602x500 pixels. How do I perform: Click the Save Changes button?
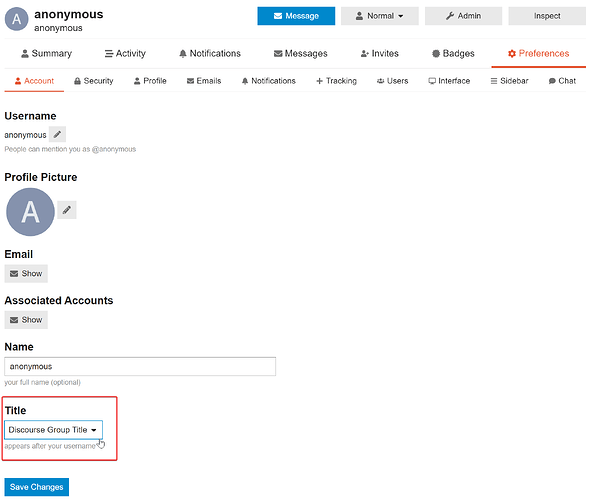pos(36,487)
